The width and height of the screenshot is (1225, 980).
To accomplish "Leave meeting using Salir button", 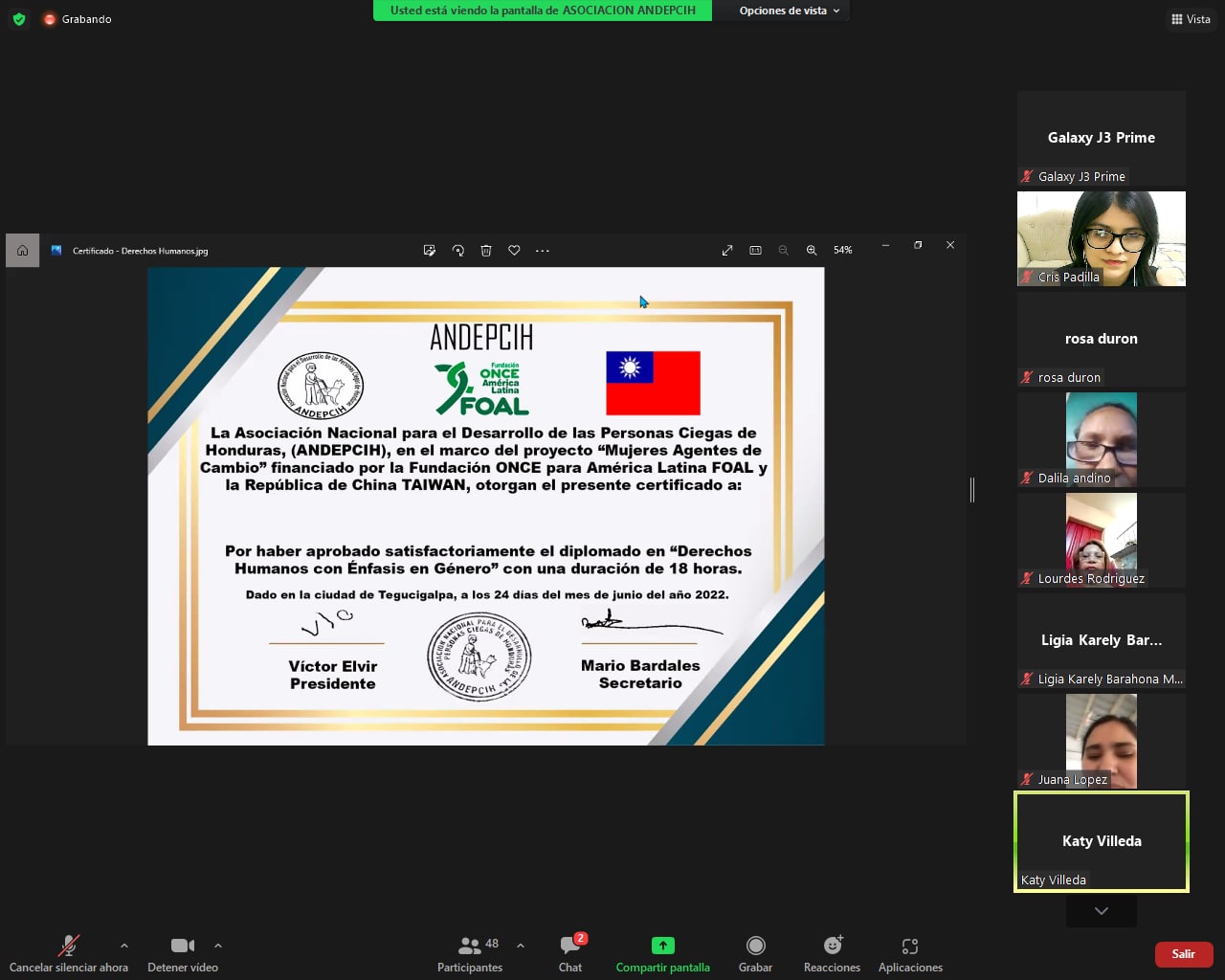I will coord(1183,954).
